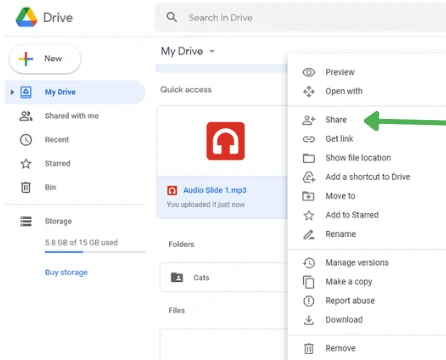Click the search magnifier icon

(x=172, y=17)
